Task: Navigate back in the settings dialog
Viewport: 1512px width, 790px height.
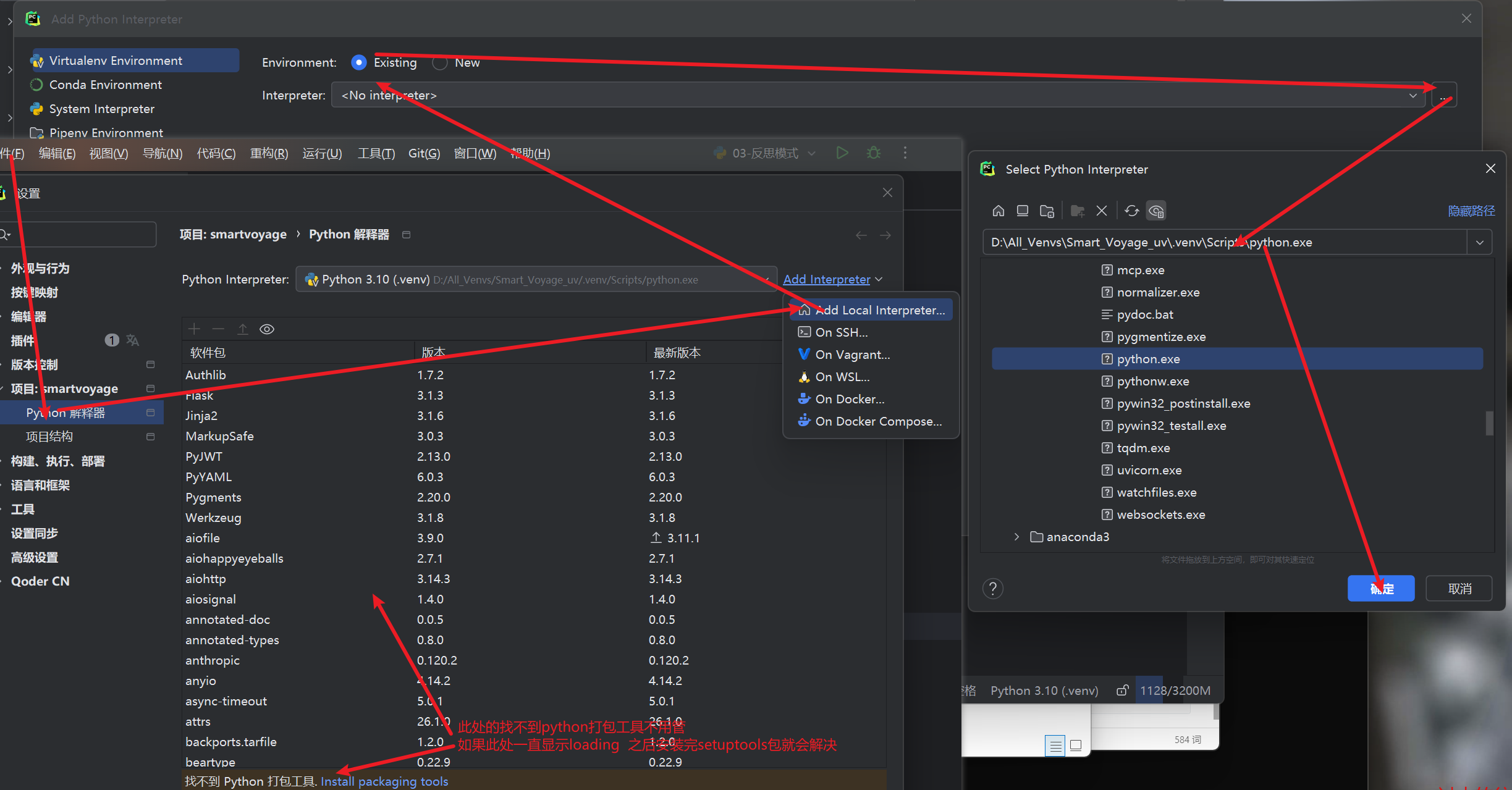Action: point(861,235)
